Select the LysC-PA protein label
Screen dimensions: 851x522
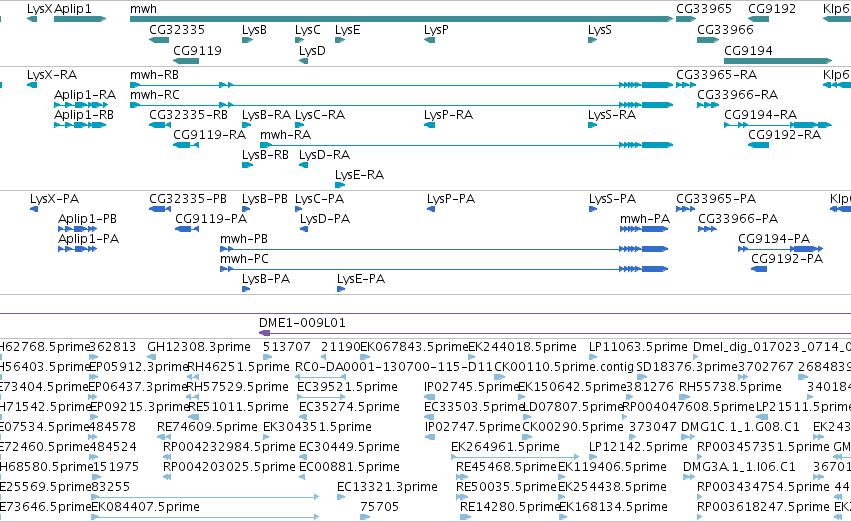(320, 199)
